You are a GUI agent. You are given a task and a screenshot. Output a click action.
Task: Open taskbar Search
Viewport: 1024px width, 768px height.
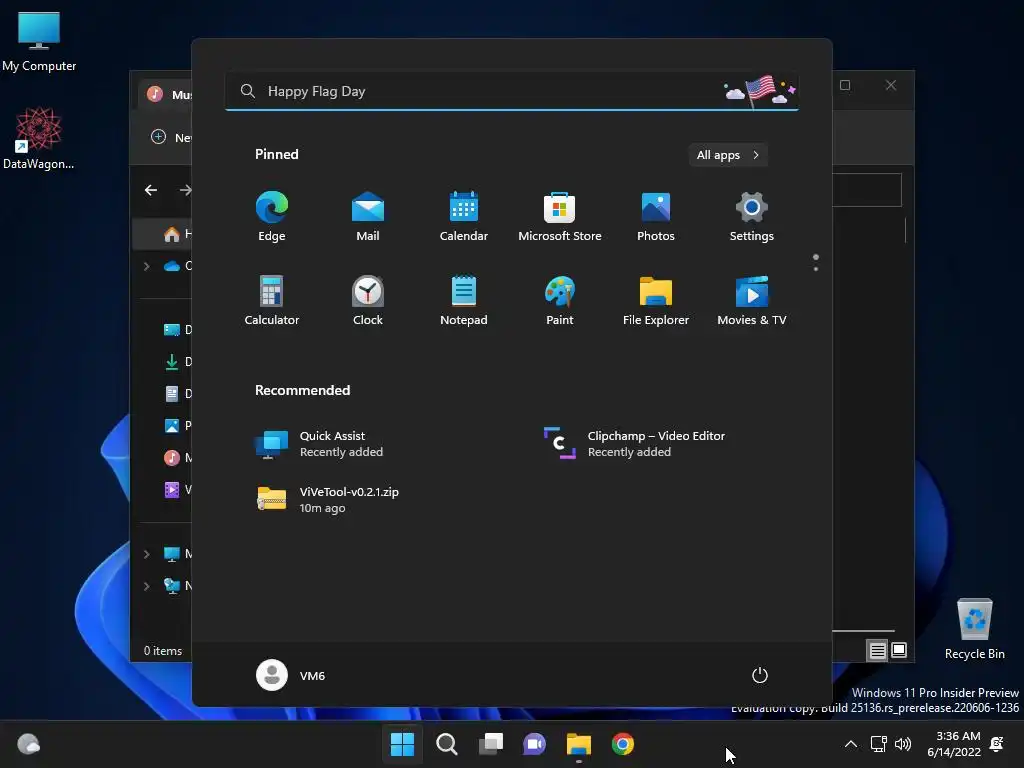coord(447,744)
